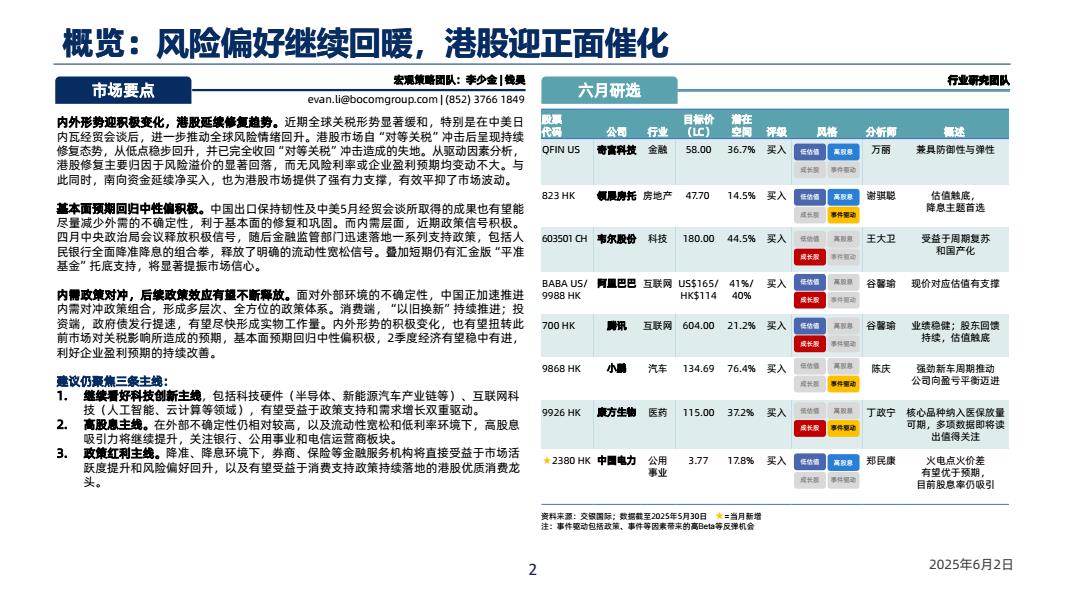
Task: Click the date 2025年6月2日
Action: (x=971, y=565)
